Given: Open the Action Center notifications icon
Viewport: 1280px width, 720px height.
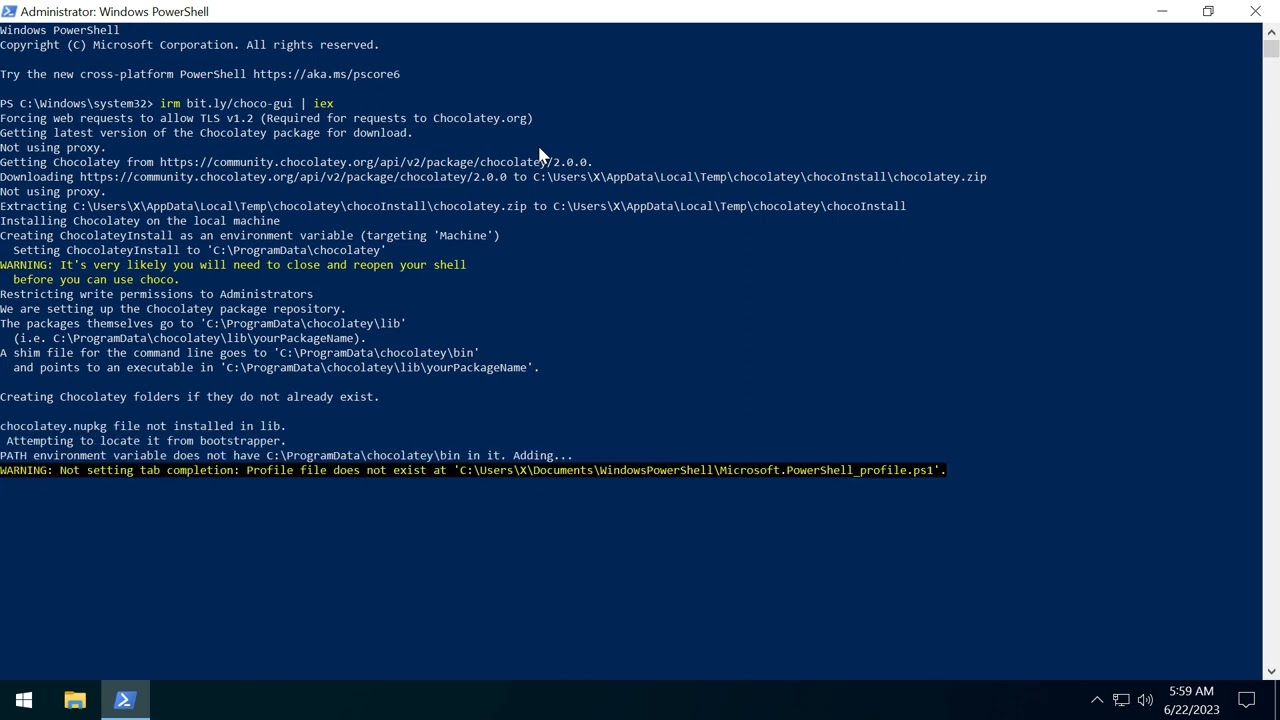Looking at the screenshot, I should coord(1247,700).
